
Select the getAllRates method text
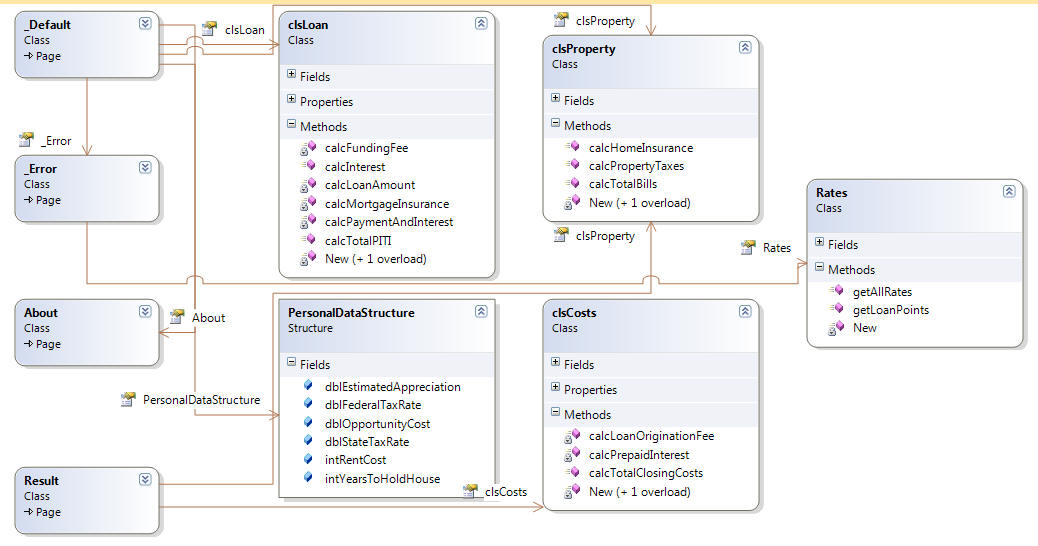point(882,292)
